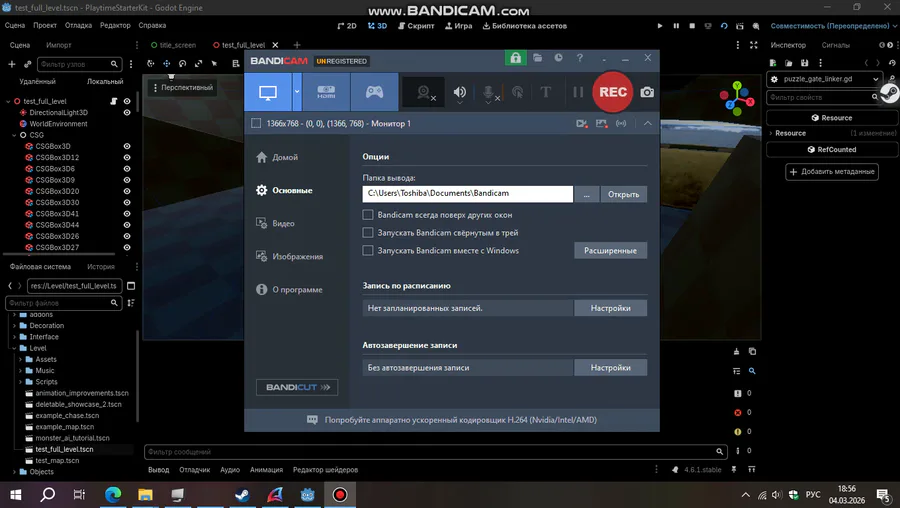The width and height of the screenshot is (900, 508).
Task: Toggle checkbox beside 1366x768 monitor info
Action: pyautogui.click(x=256, y=123)
